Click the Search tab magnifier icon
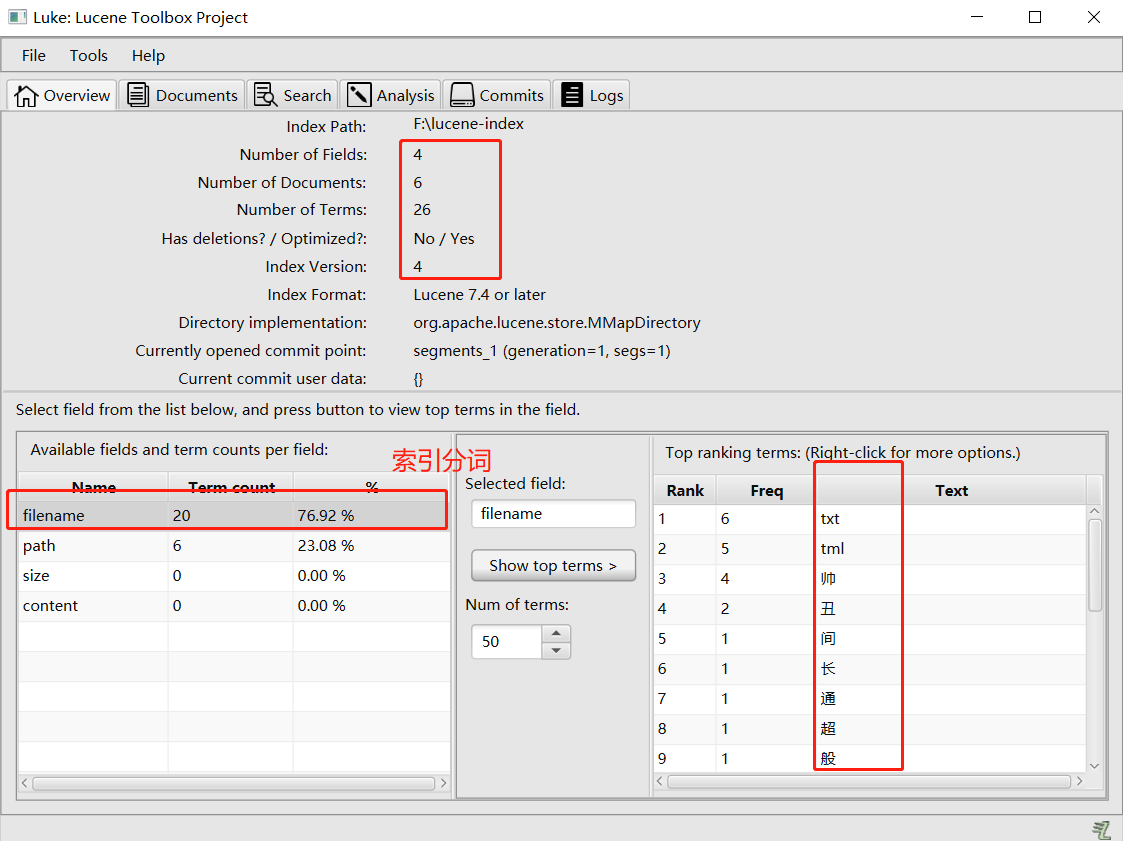 click(x=266, y=95)
